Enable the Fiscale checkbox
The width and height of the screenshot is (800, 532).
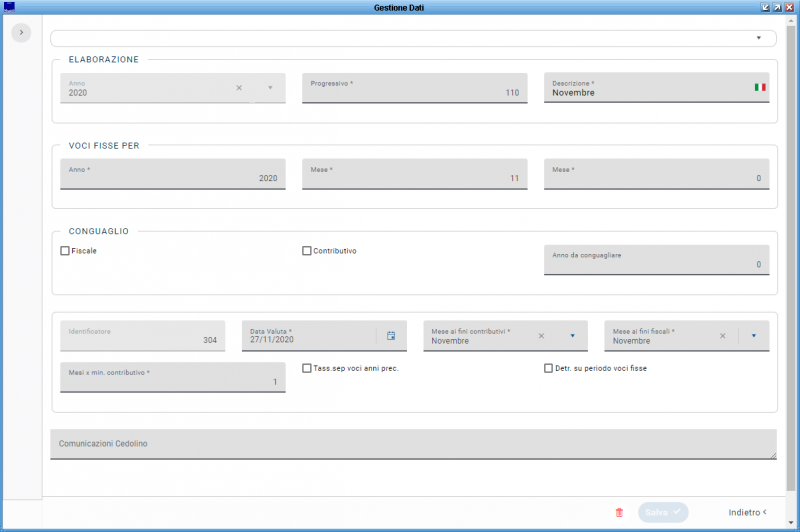coord(65,251)
